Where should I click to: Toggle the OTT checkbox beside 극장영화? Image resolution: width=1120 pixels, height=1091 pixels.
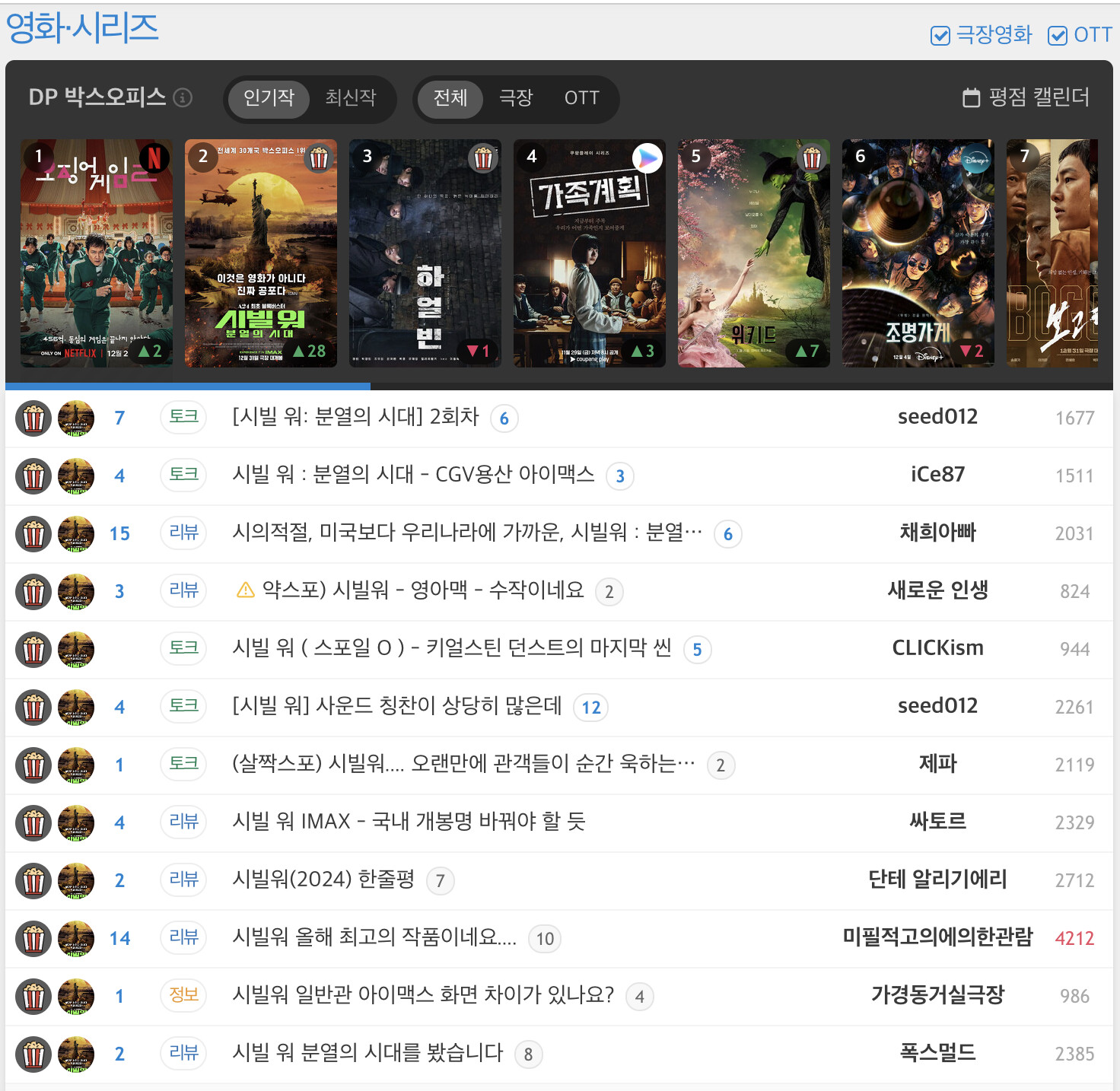[1058, 36]
